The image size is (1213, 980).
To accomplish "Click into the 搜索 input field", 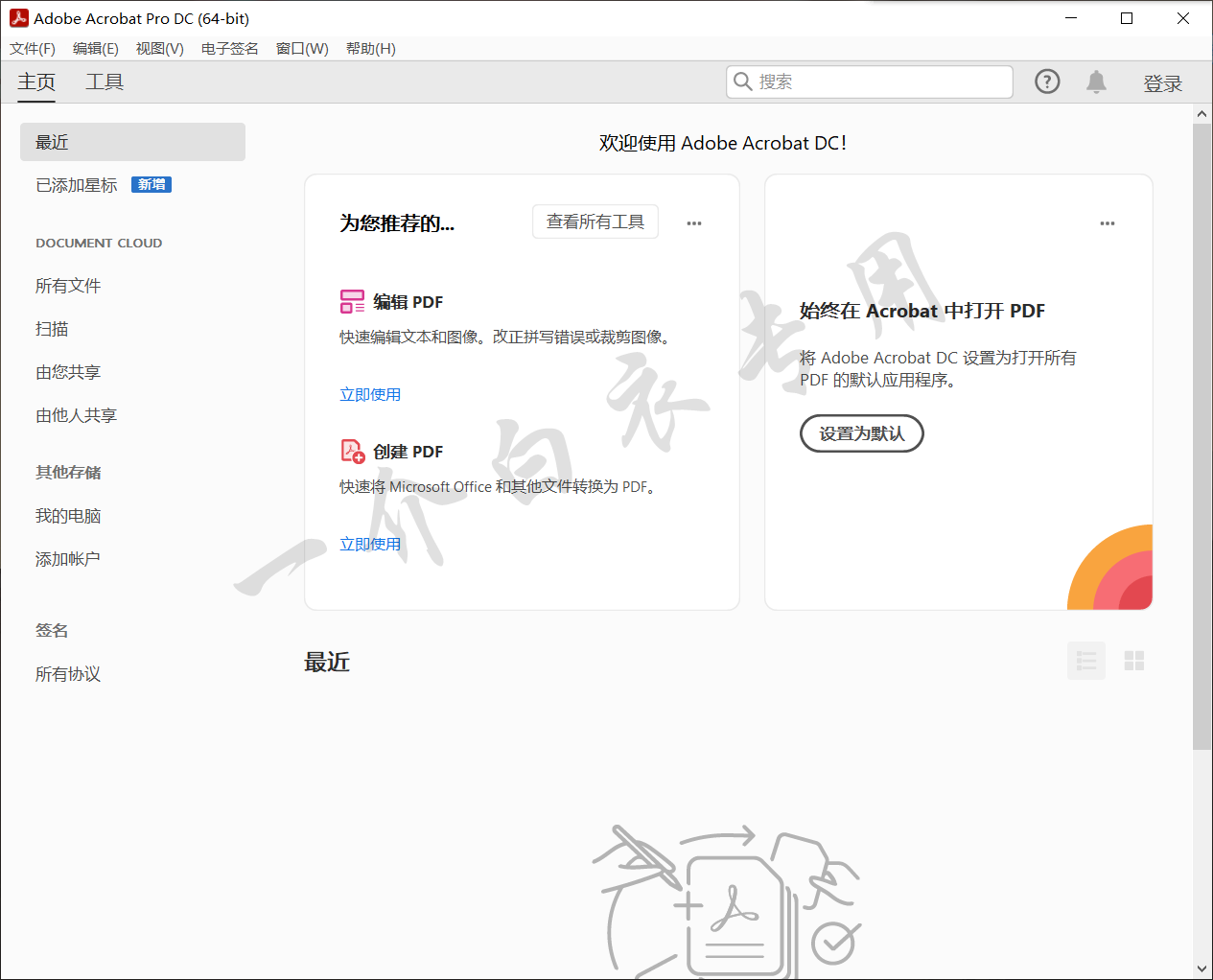I will pos(870,82).
